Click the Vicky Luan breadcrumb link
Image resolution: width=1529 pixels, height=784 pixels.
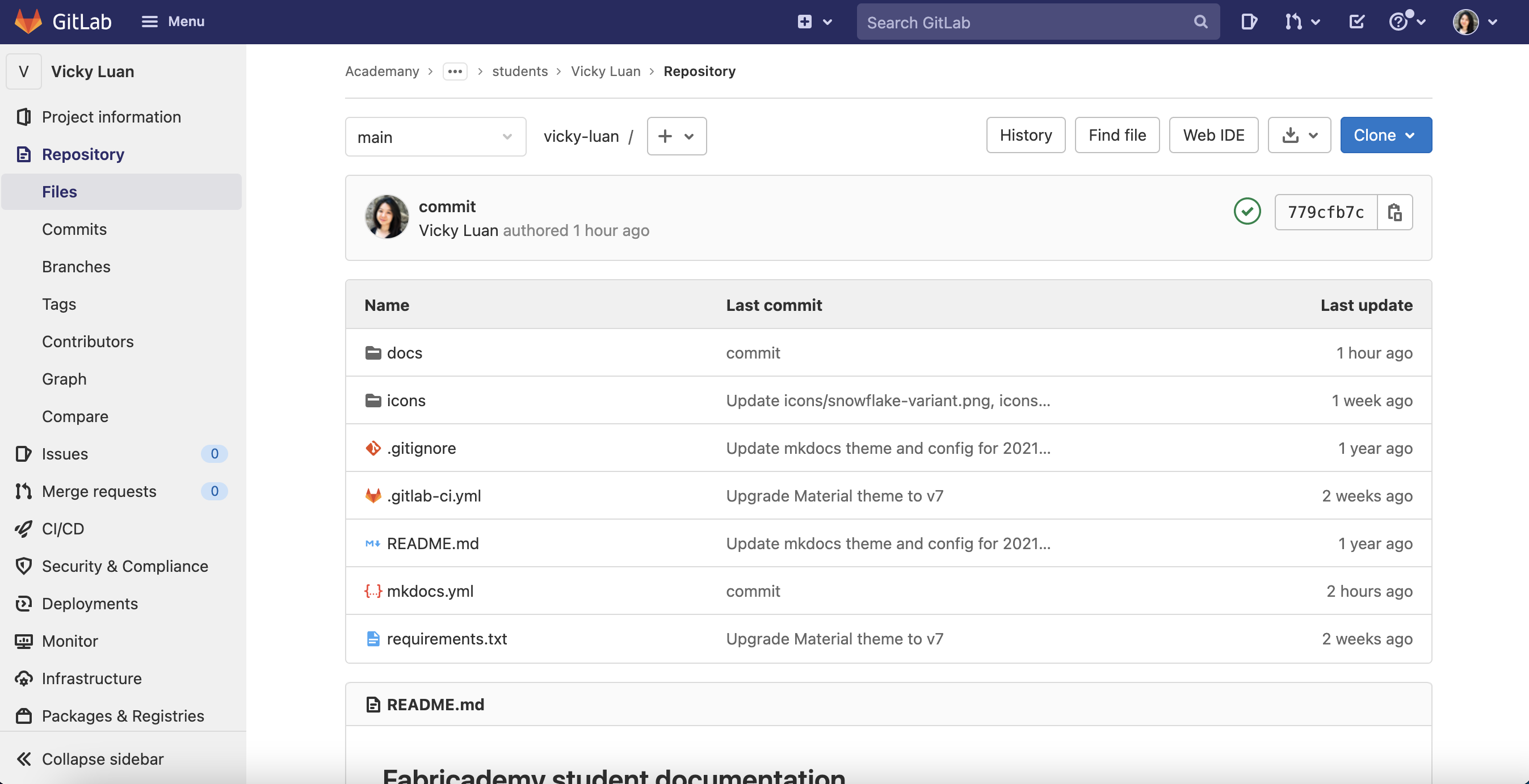[606, 71]
